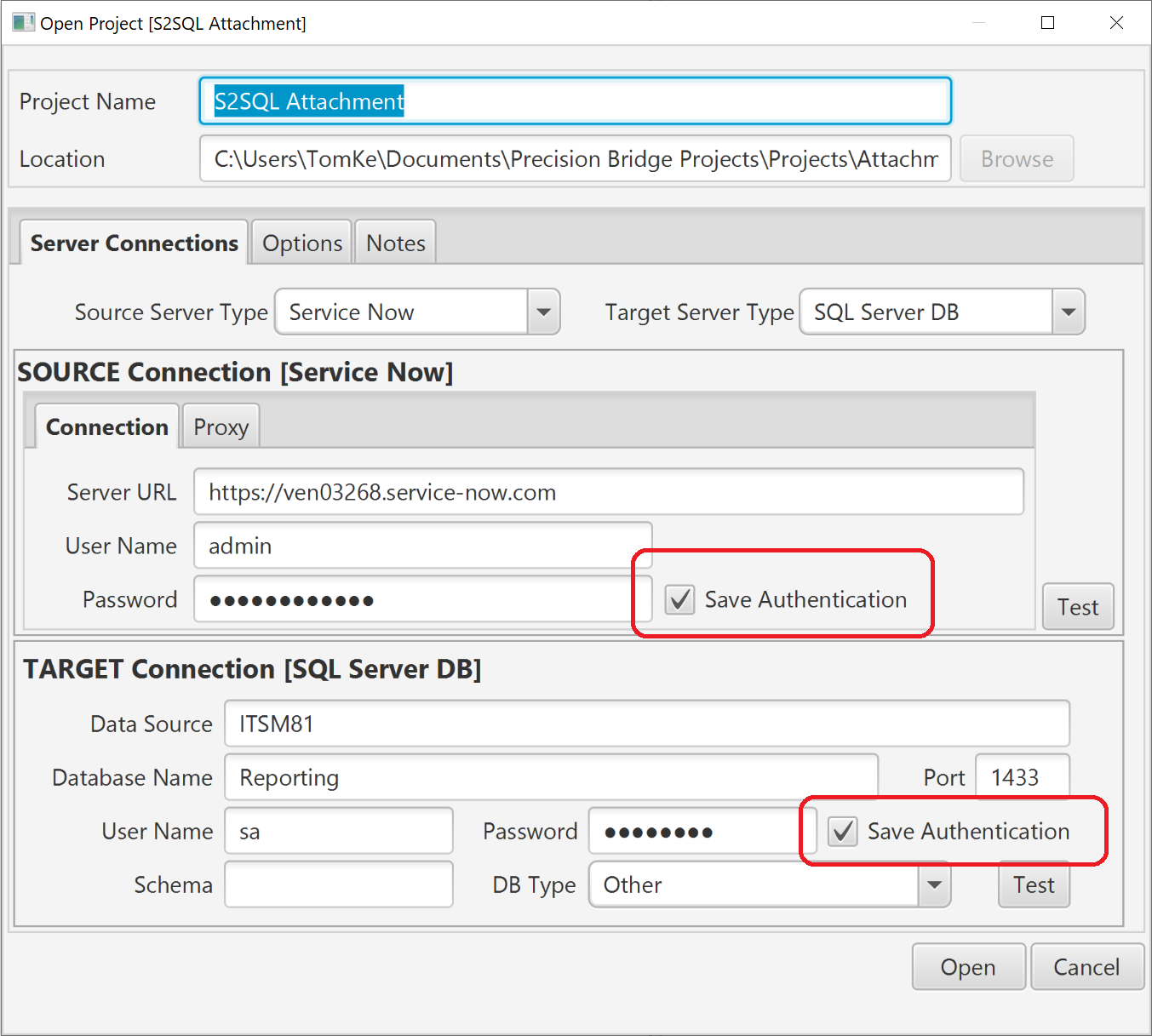Edit the Data Source field ITSM81
Image resolution: width=1152 pixels, height=1036 pixels.
pyautogui.click(x=647, y=724)
